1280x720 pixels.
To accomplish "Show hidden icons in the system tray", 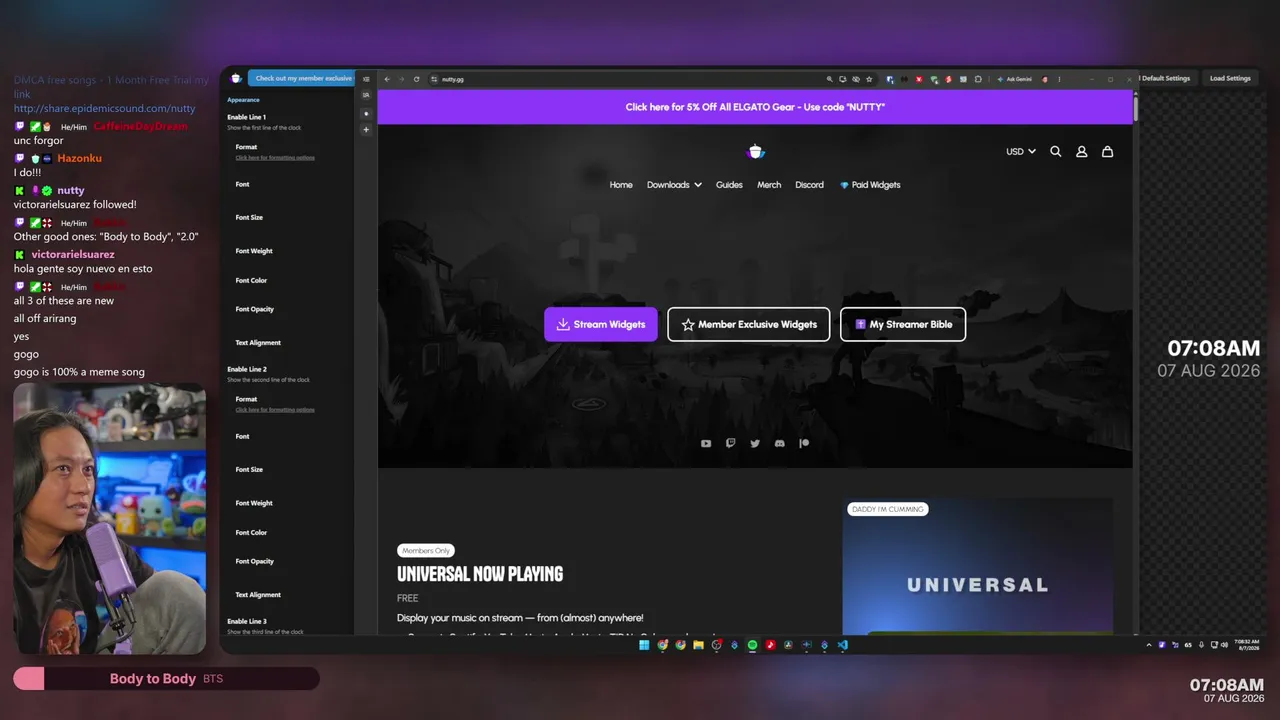I will pos(1149,645).
